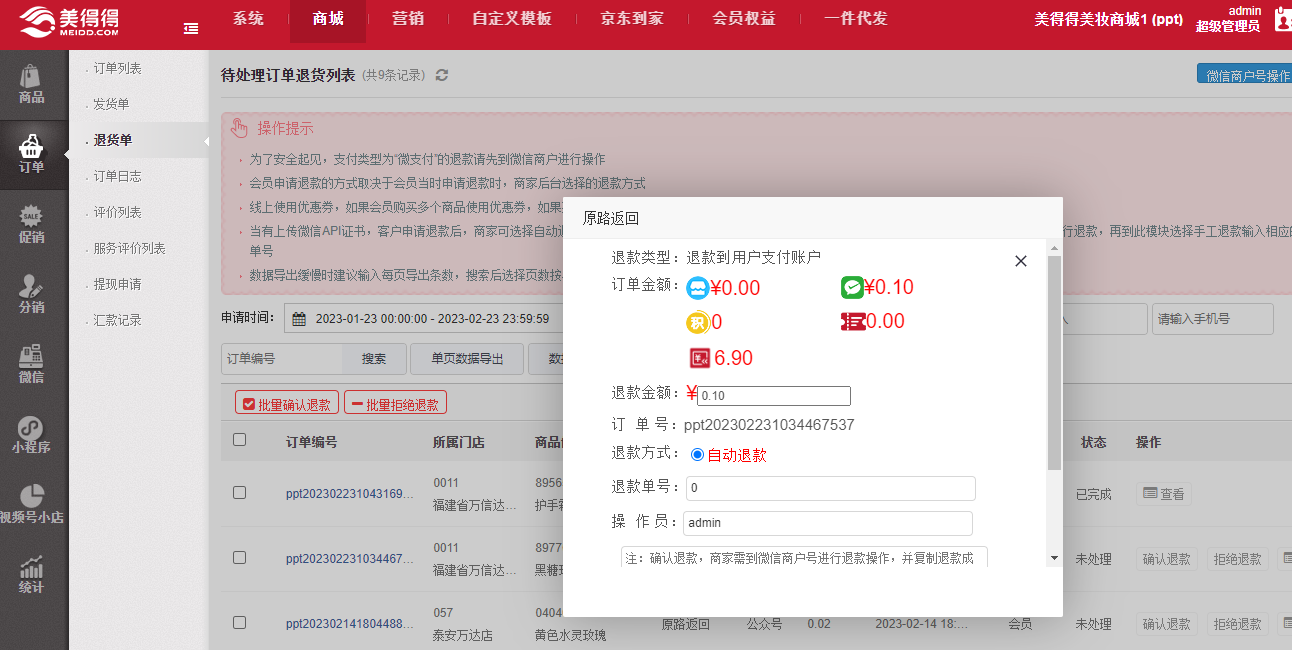Click the red card icon next to 6.90
This screenshot has width=1292, height=650.
700,358
